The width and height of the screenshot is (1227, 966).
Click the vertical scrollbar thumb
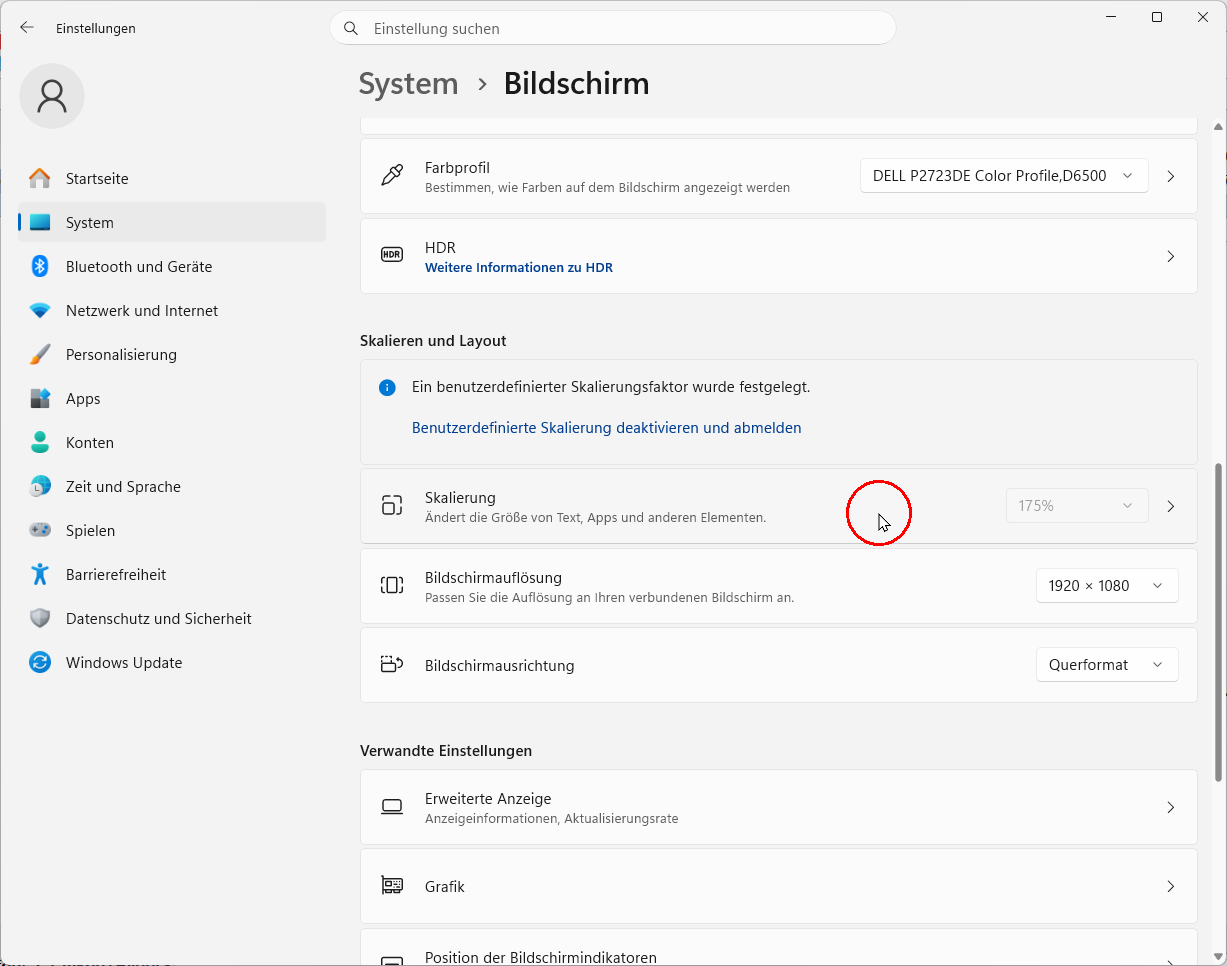pyautogui.click(x=1218, y=622)
